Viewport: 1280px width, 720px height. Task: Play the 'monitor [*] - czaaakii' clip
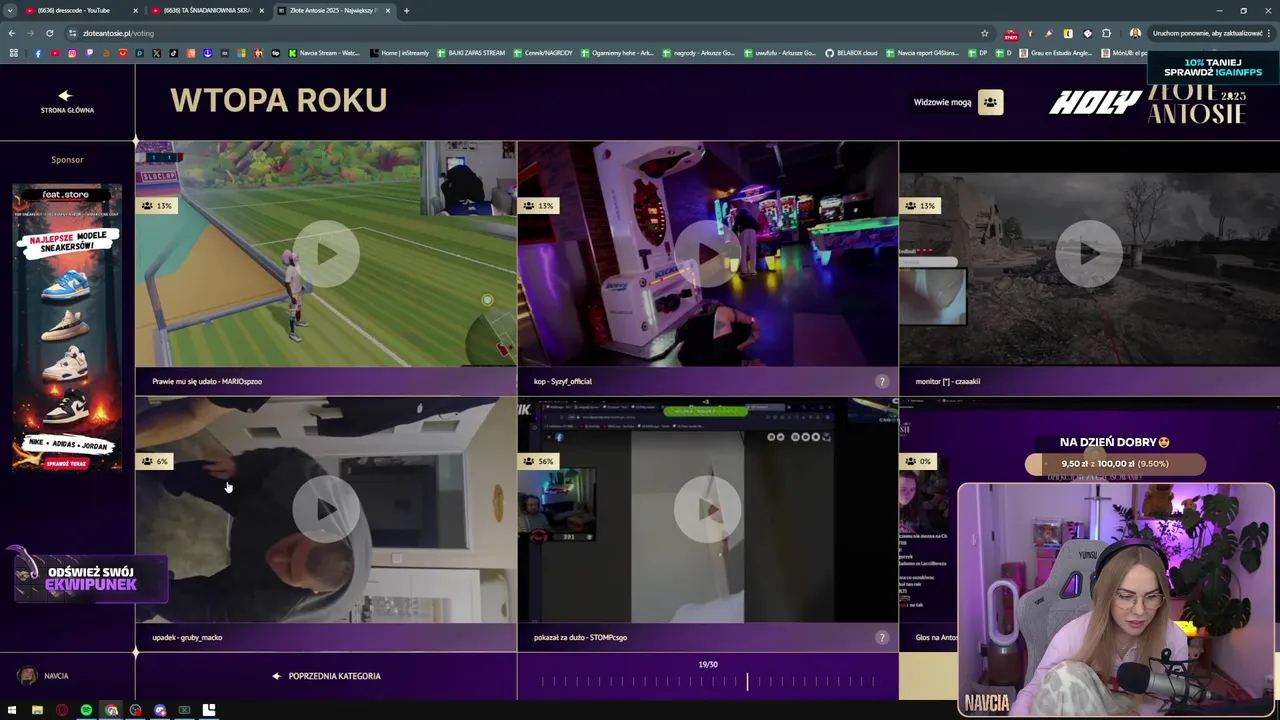[1089, 254]
